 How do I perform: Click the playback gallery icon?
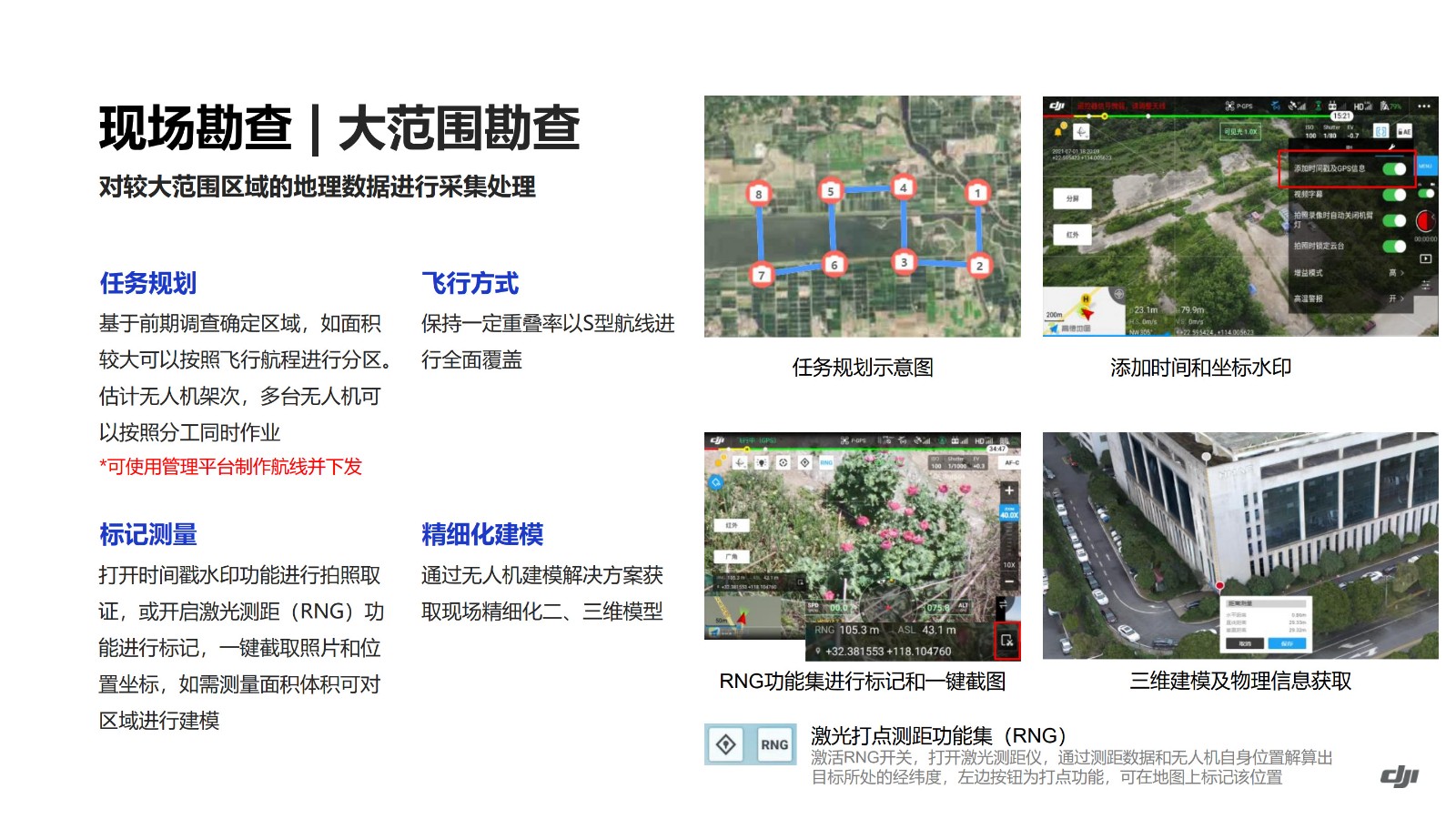click(1425, 259)
